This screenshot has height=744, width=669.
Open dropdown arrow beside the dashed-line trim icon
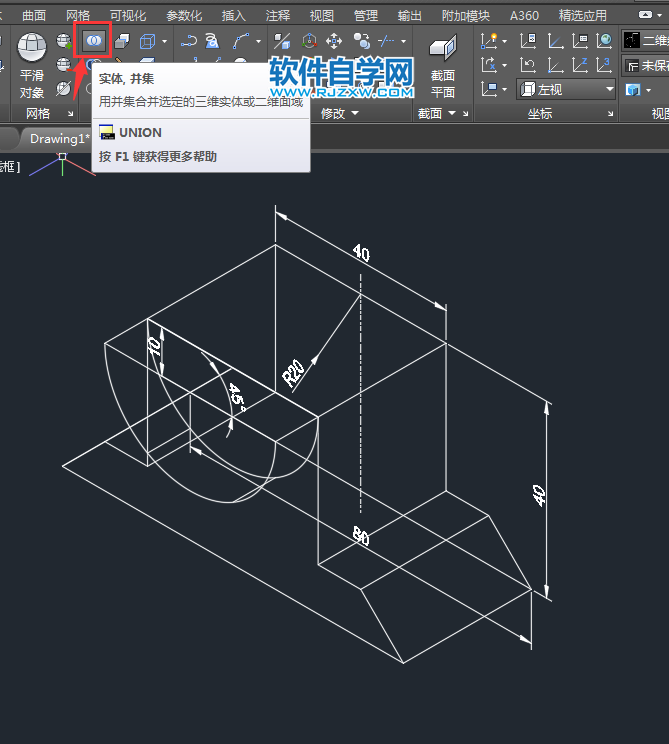tap(403, 41)
